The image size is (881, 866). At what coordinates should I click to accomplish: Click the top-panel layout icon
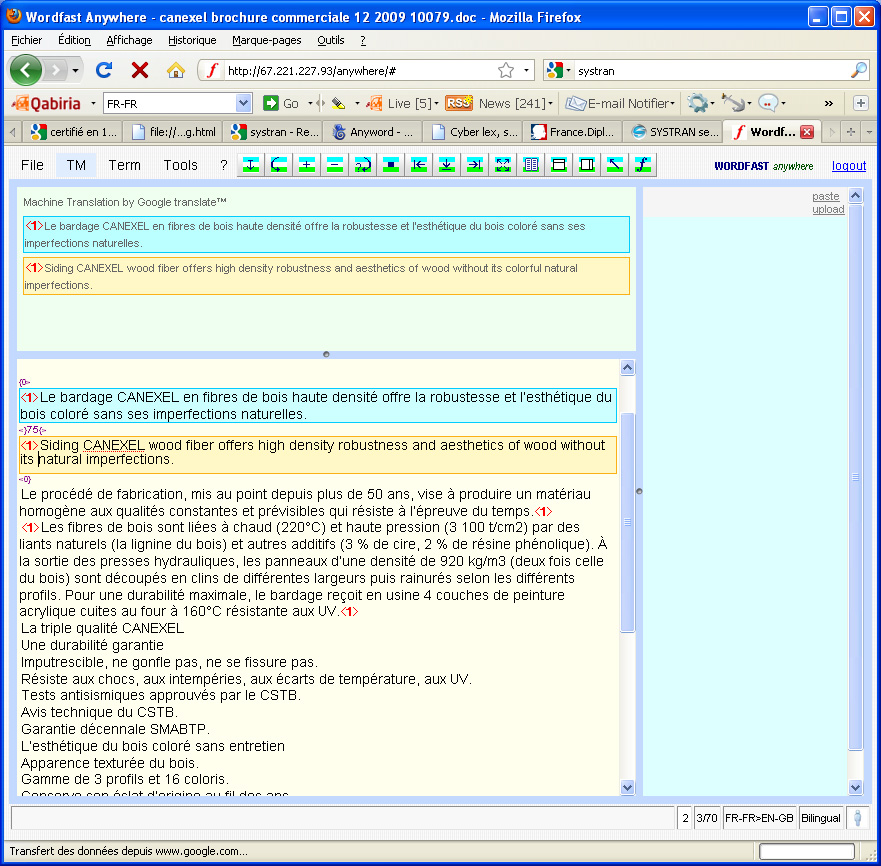(559, 165)
